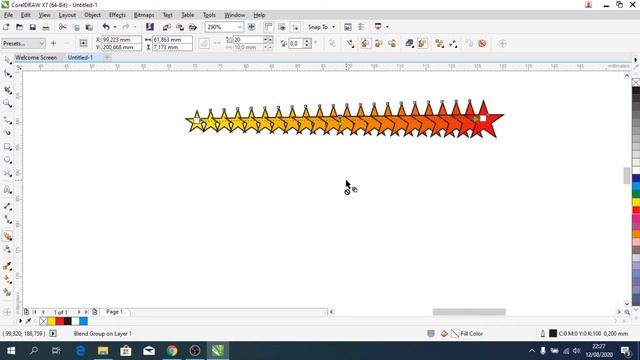Click the Open file icon
The width and height of the screenshot is (640, 360).
(x=19, y=27)
